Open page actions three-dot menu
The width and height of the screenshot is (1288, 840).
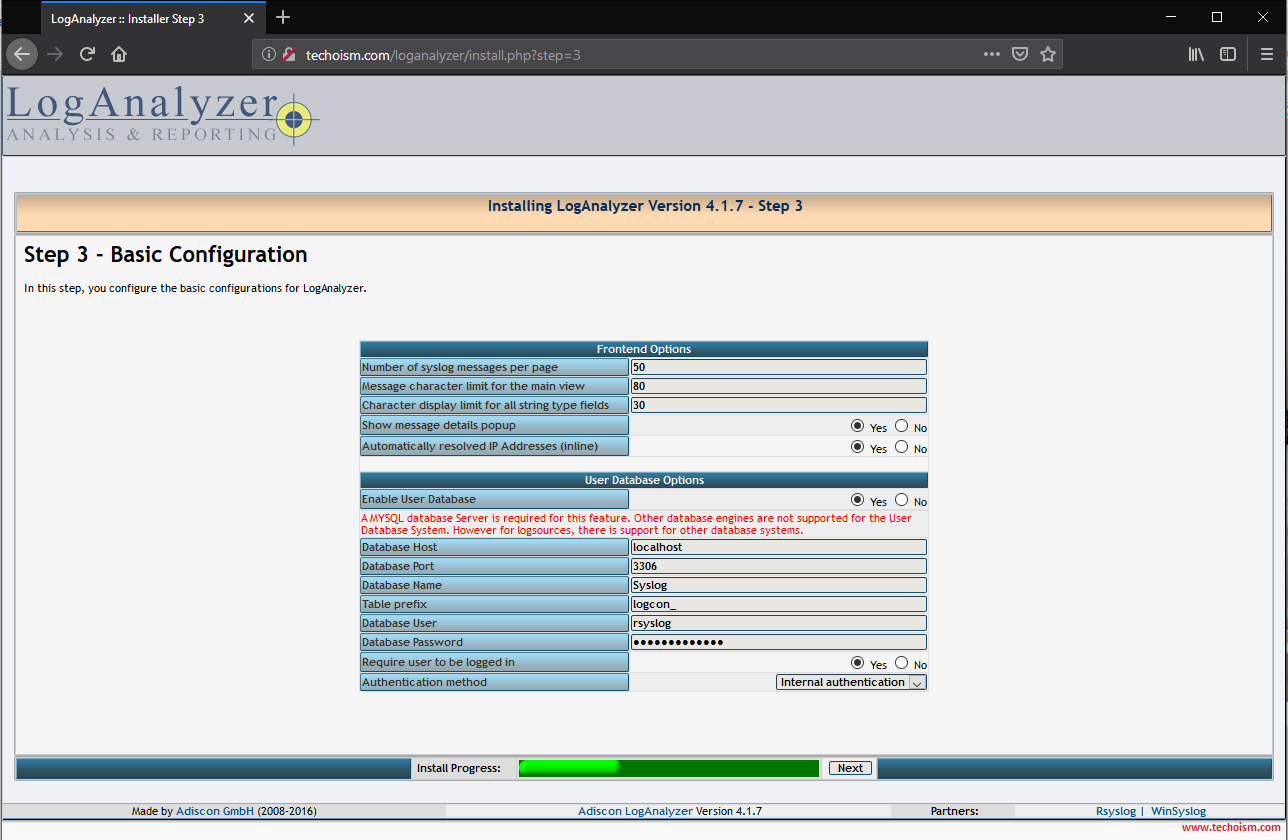(992, 54)
